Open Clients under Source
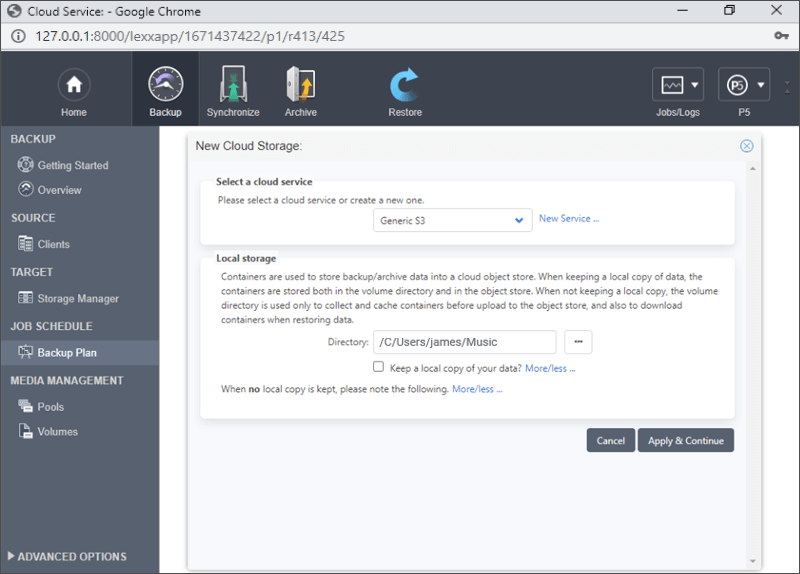The width and height of the screenshot is (800, 574). tap(54, 244)
